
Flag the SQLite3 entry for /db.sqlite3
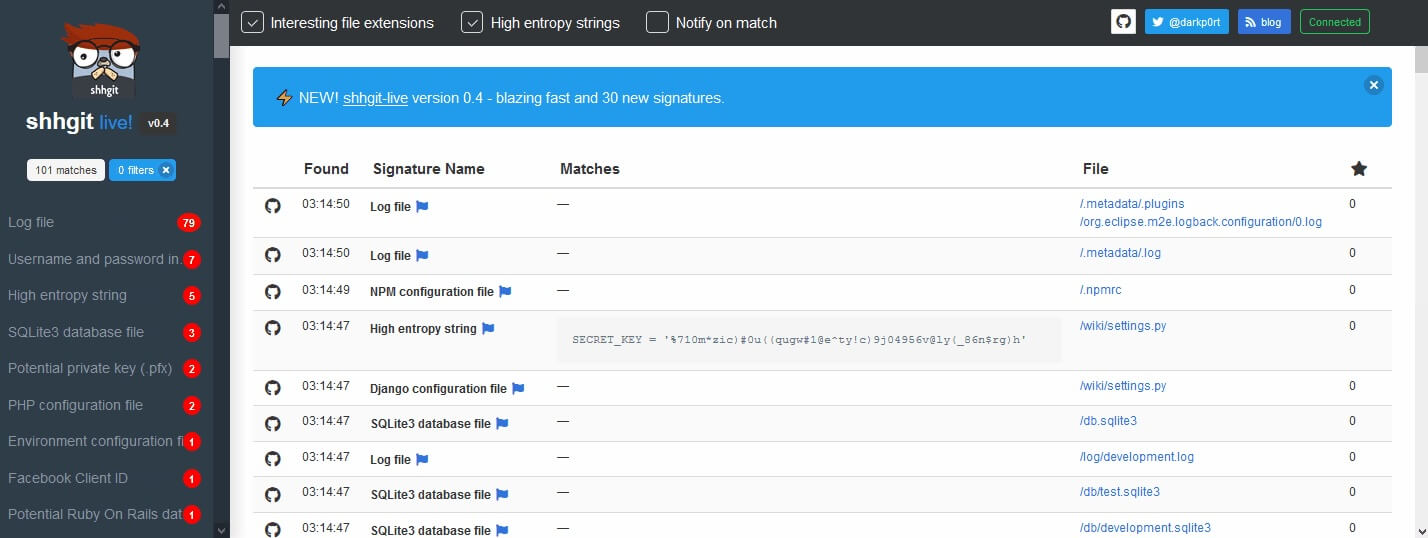pos(502,424)
